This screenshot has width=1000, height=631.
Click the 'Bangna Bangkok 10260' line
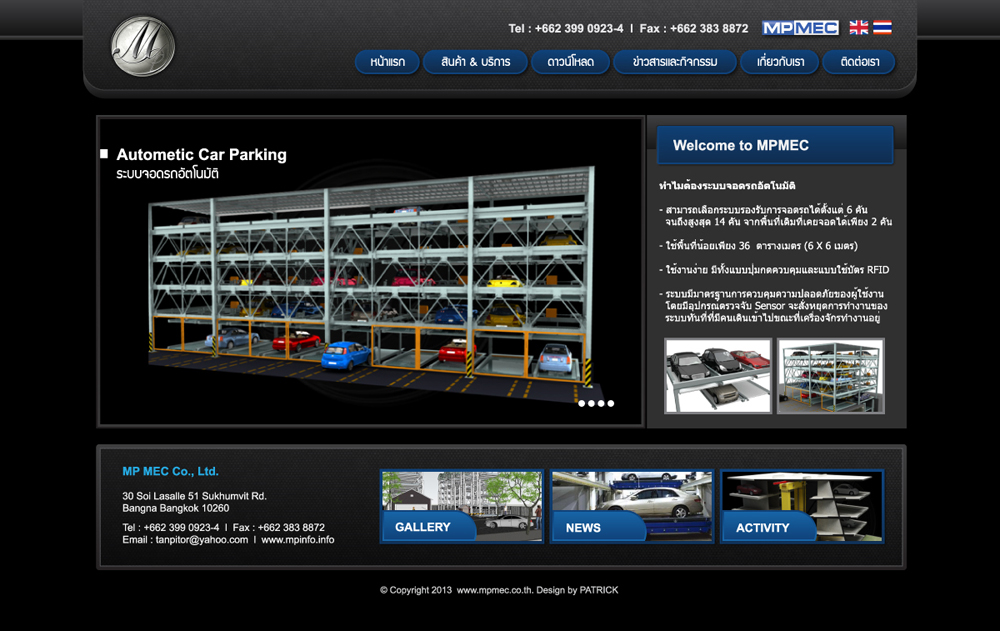(x=175, y=509)
